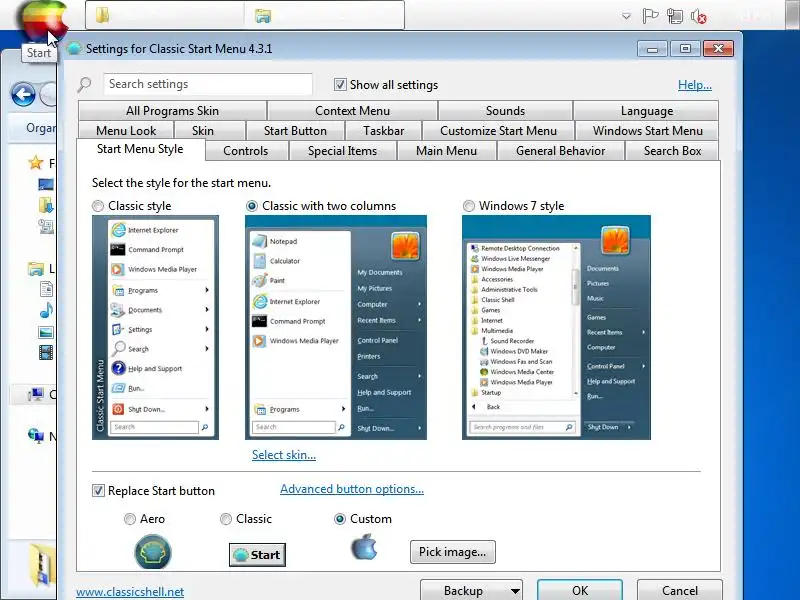
Task: Click the Classic Shell icon in title bar
Action: pos(74,48)
